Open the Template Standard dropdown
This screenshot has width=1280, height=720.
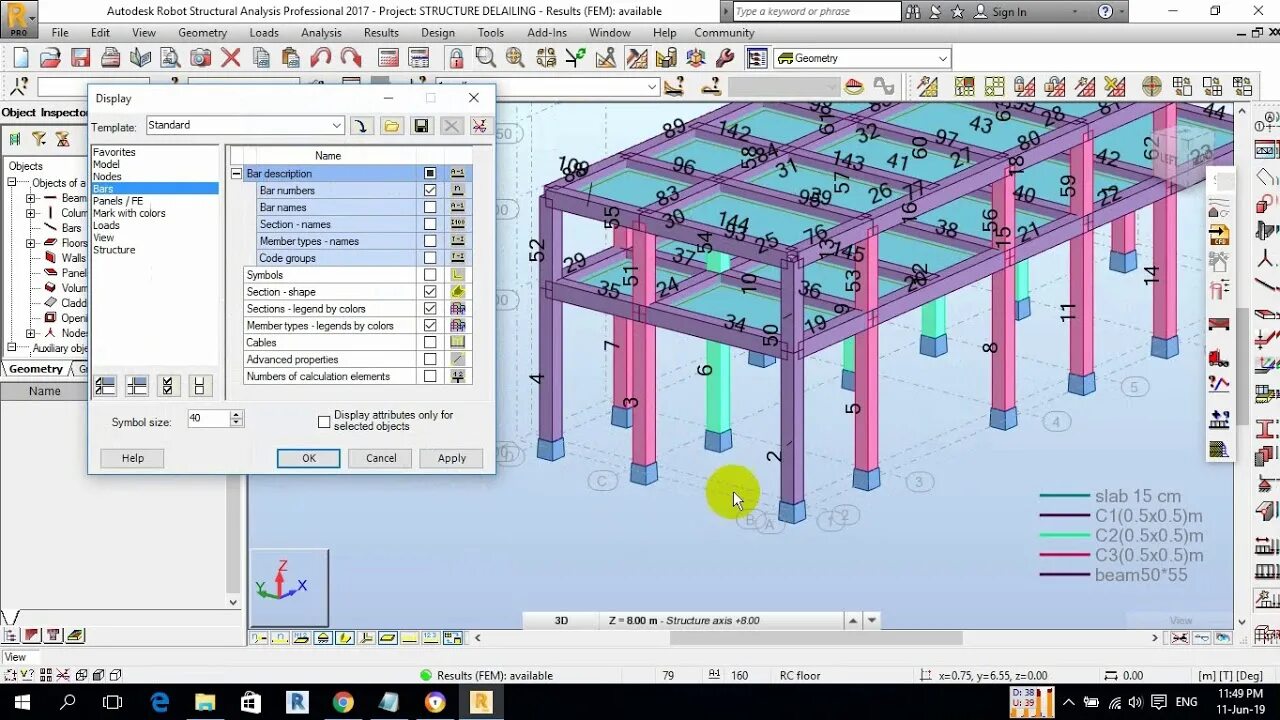(336, 125)
